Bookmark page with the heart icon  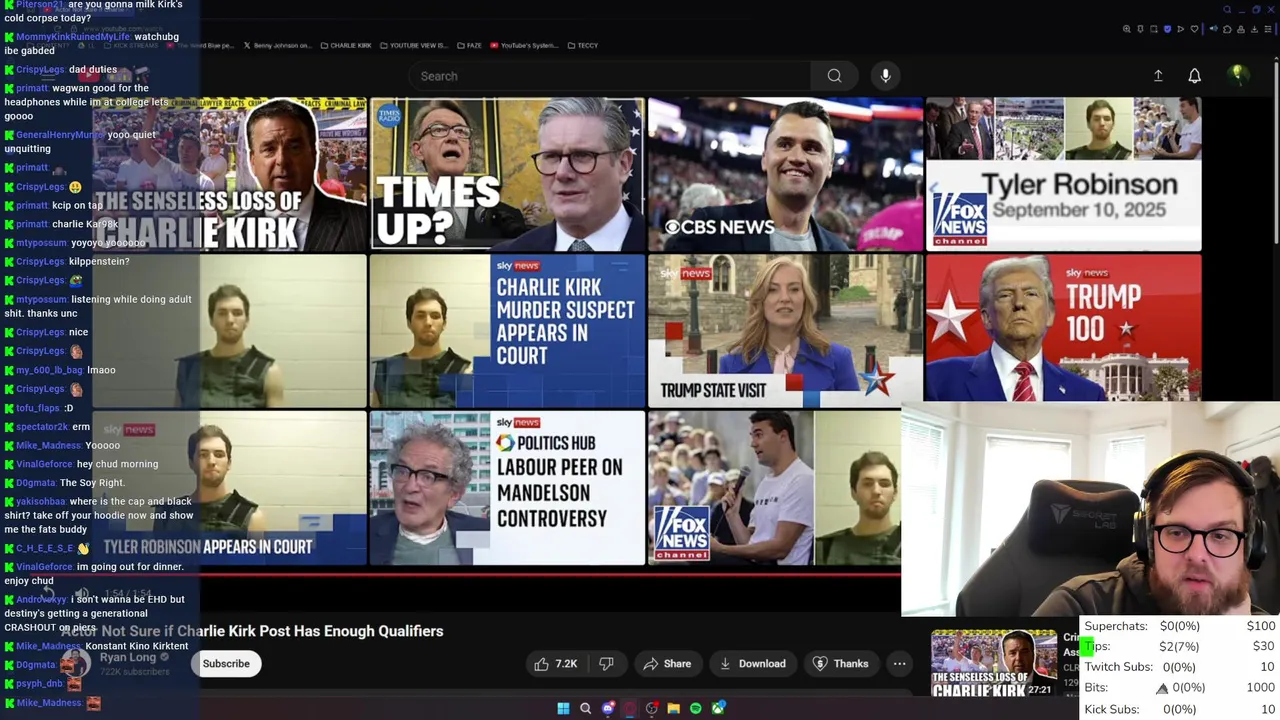click(x=1194, y=29)
